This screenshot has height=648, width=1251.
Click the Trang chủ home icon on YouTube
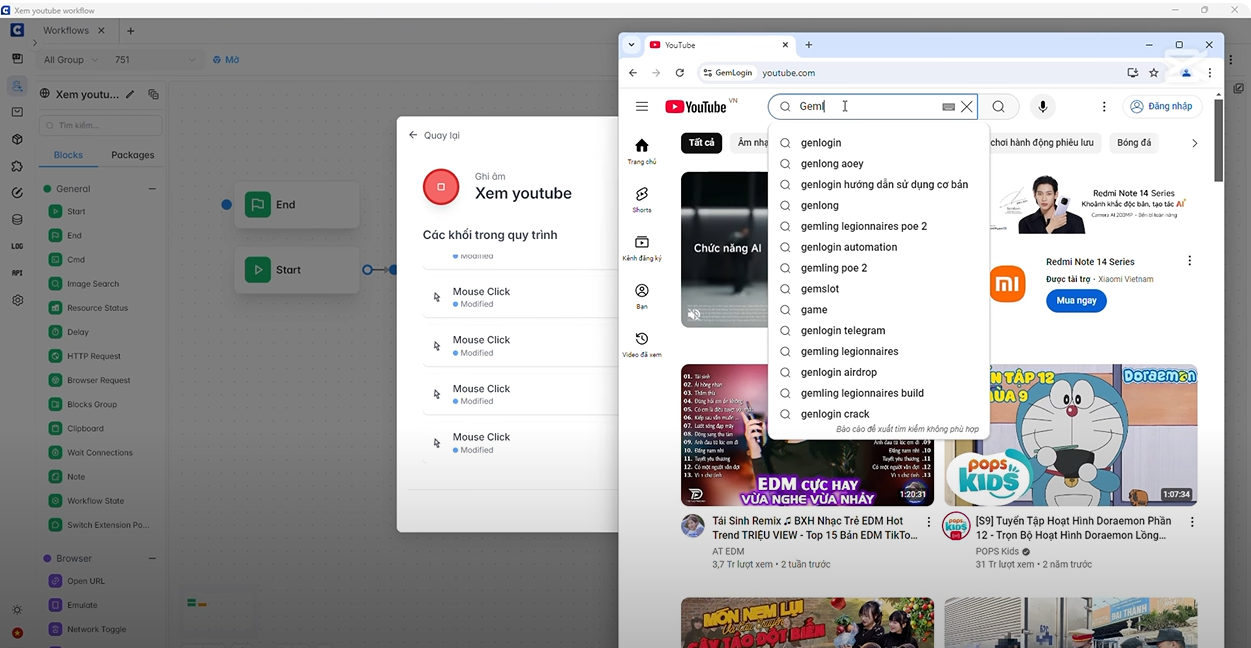pos(641,146)
